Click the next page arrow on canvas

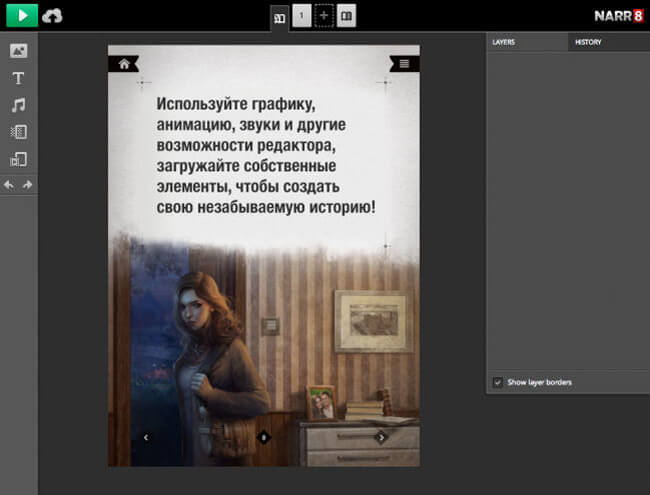point(381,437)
